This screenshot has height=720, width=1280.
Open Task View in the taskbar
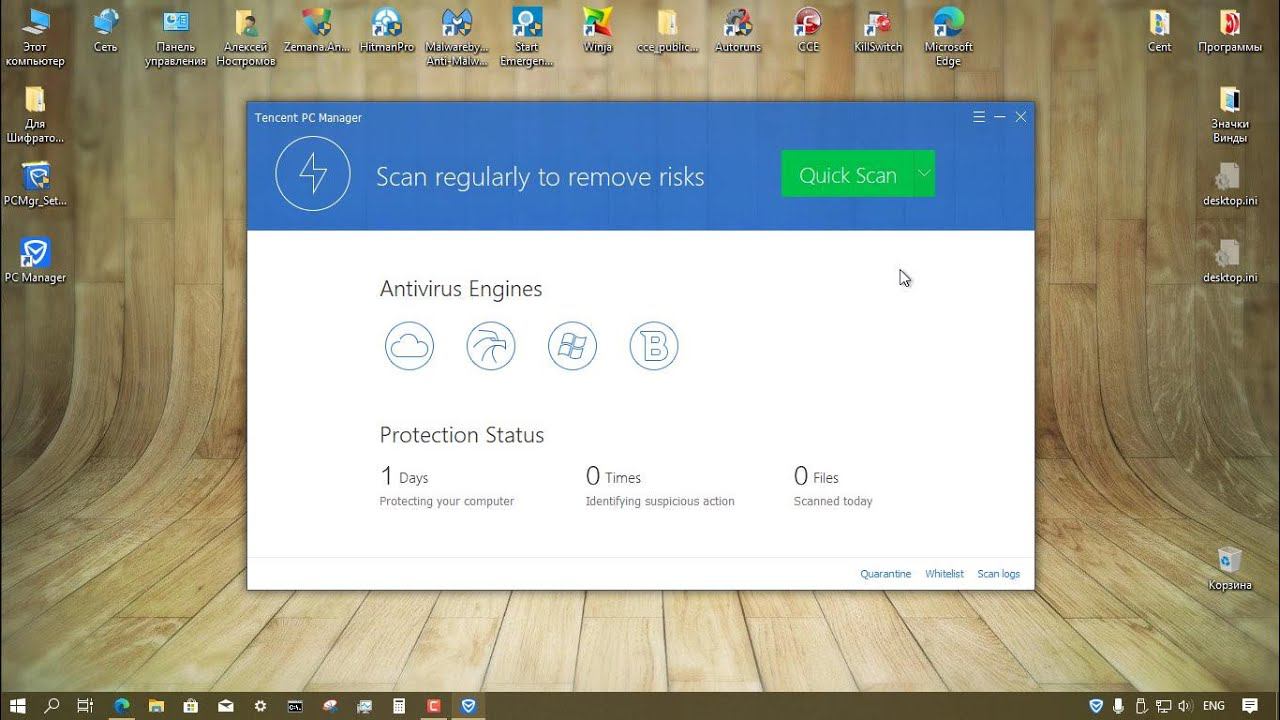(x=86, y=705)
